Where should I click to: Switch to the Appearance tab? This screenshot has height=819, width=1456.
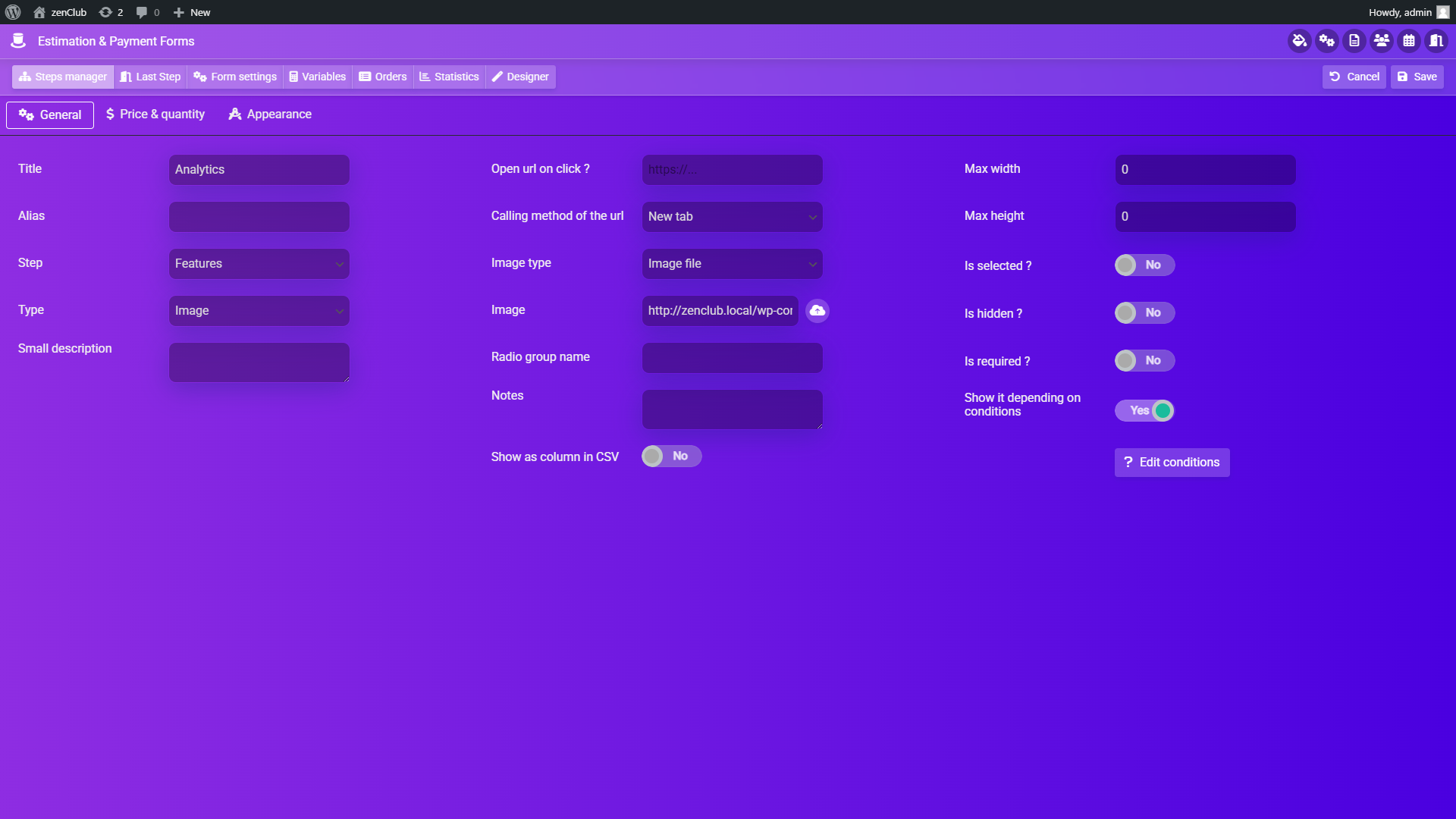(270, 115)
